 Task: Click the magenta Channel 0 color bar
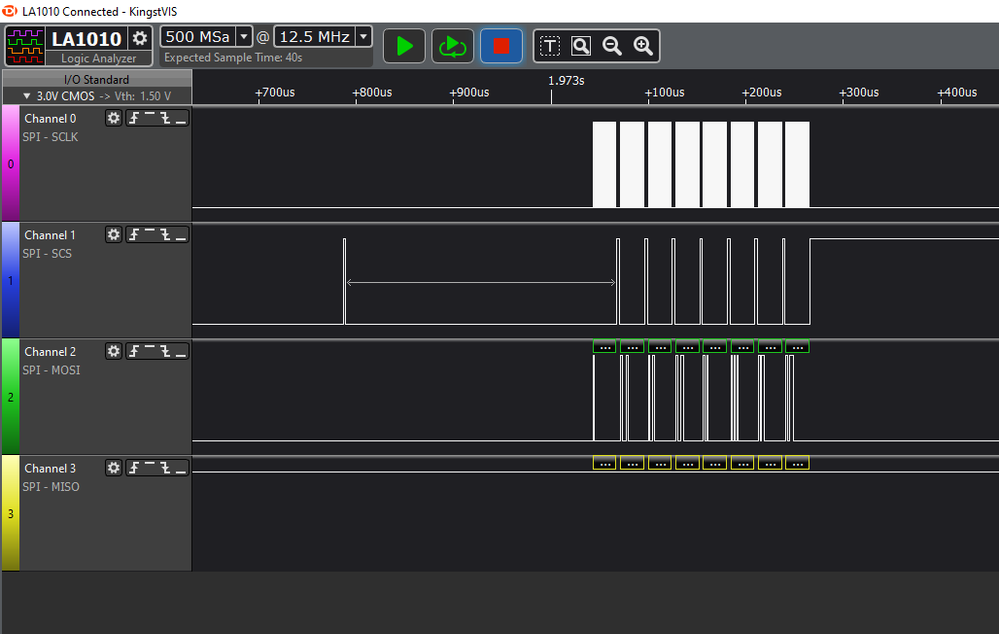pyautogui.click(x=11, y=163)
